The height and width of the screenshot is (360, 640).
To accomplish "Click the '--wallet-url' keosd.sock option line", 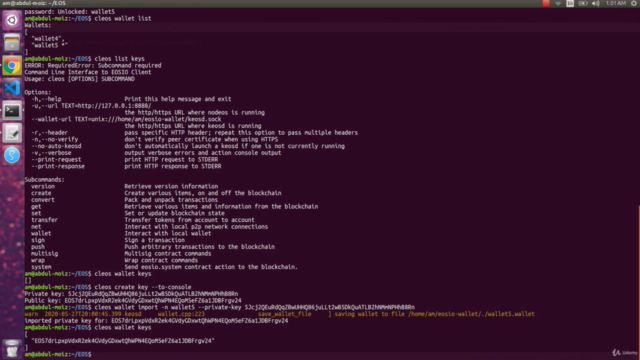I will [x=126, y=119].
